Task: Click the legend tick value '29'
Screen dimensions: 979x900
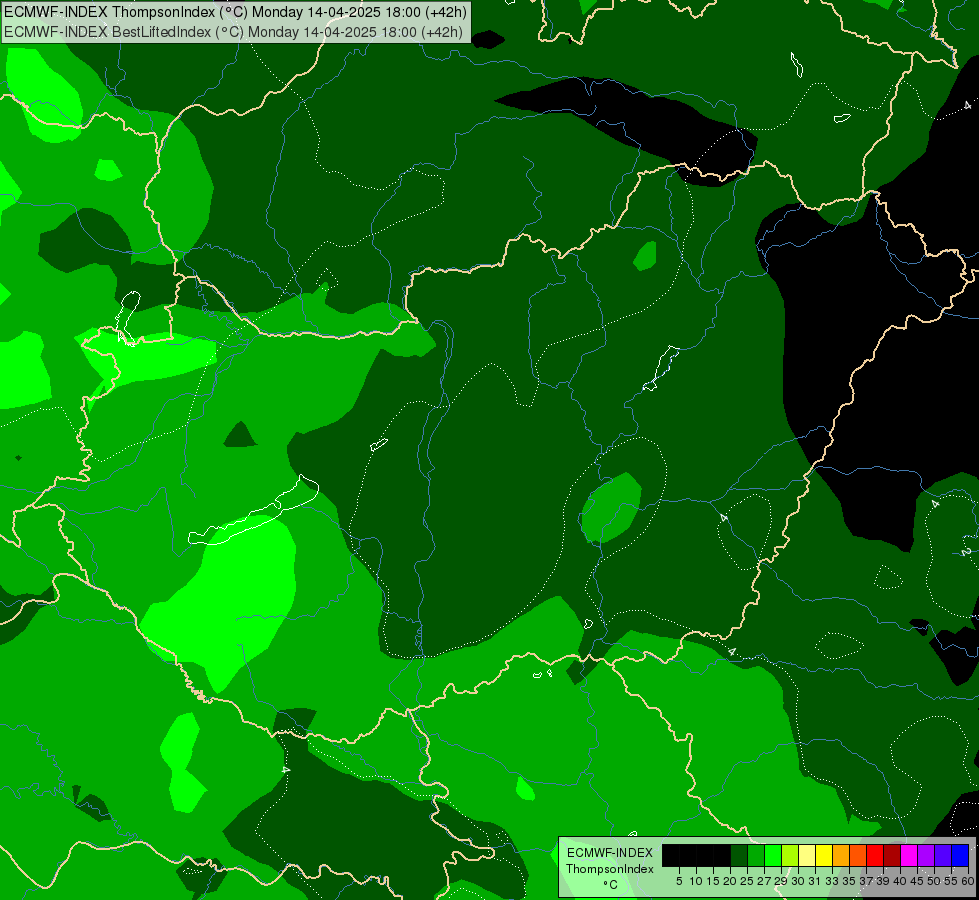Action: point(781,881)
